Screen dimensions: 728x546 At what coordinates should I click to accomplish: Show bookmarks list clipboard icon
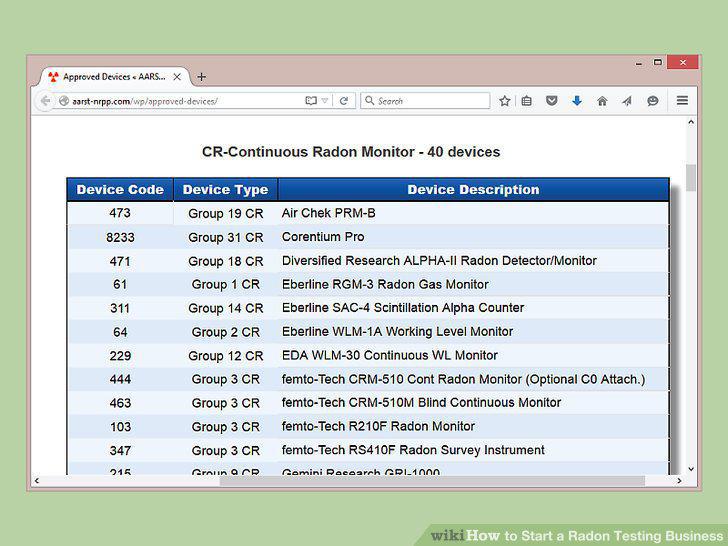[x=526, y=101]
